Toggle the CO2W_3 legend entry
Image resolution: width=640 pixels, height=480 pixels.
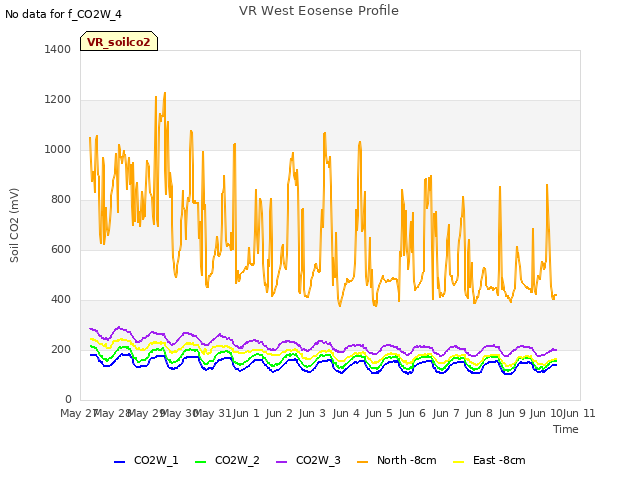(x=308, y=460)
